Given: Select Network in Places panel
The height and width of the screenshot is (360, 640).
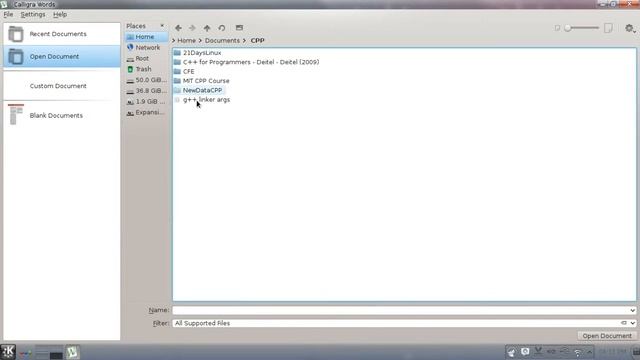Looking at the screenshot, I should (146, 47).
